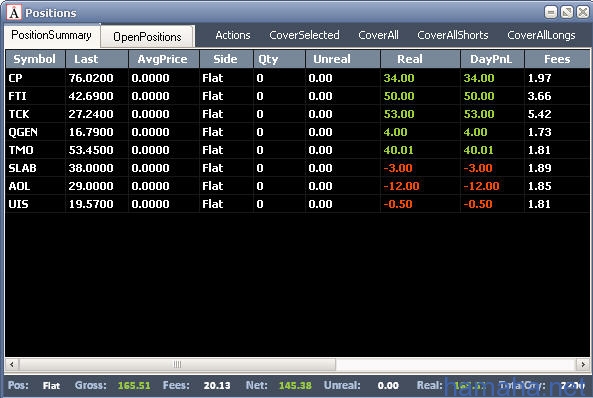Screen dimensions: 593x398
Task: Click the CoverSelected button
Action: 304,35
